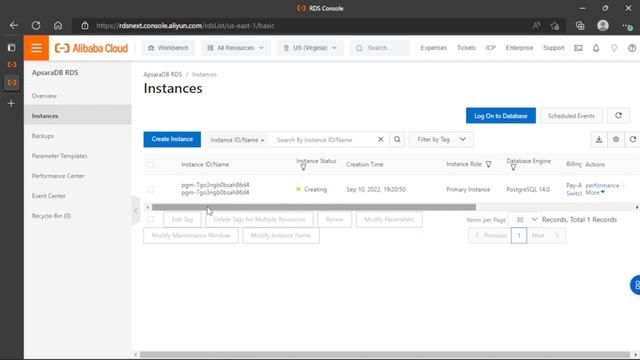Open the orange hamburger navigation menu
Screen dimensions: 640x360
(36, 48)
